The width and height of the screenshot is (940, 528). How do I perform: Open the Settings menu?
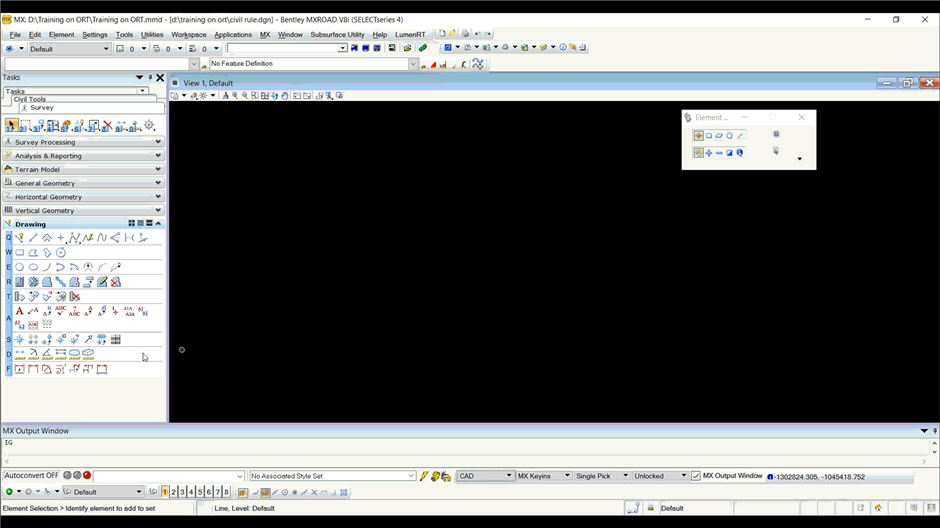click(95, 35)
